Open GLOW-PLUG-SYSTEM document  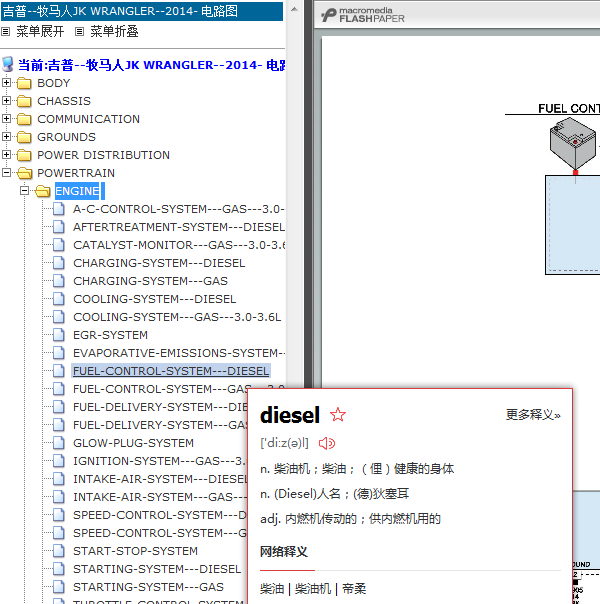tap(133, 443)
